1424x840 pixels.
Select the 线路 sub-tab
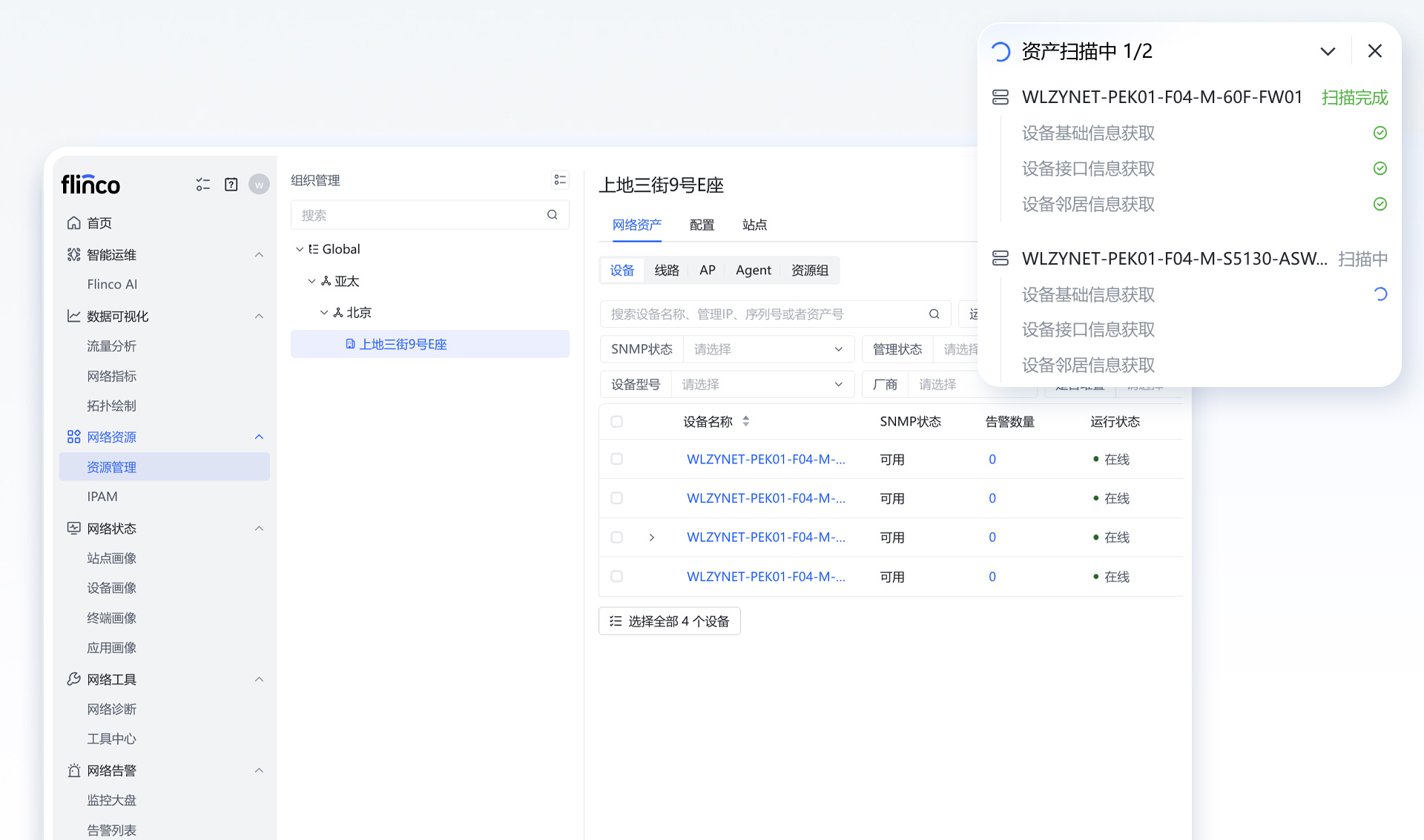pyautogui.click(x=666, y=271)
